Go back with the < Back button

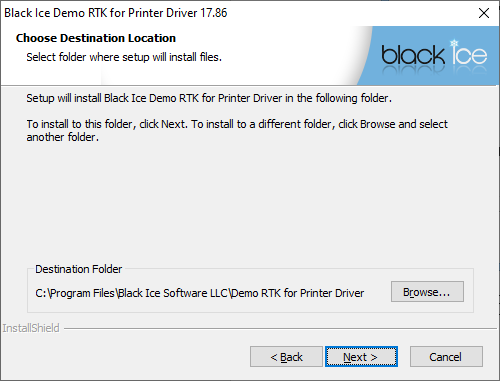coord(286,357)
